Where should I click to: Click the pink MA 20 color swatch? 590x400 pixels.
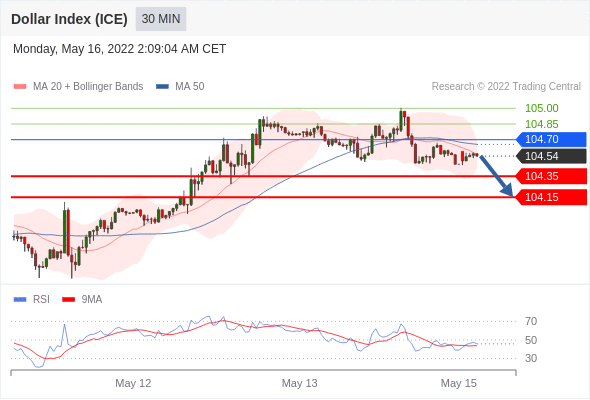20,87
